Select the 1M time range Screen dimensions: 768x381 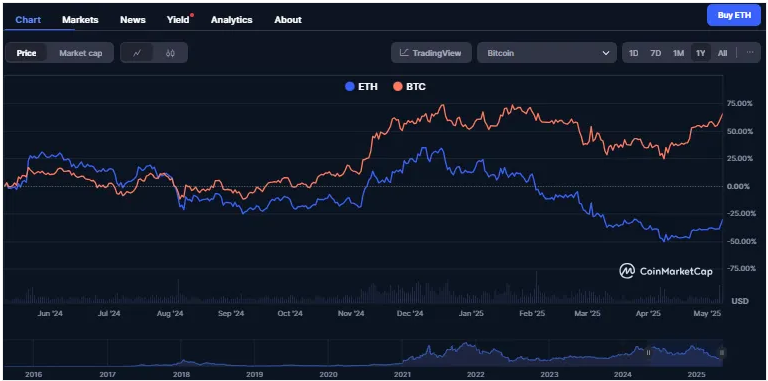tap(678, 53)
